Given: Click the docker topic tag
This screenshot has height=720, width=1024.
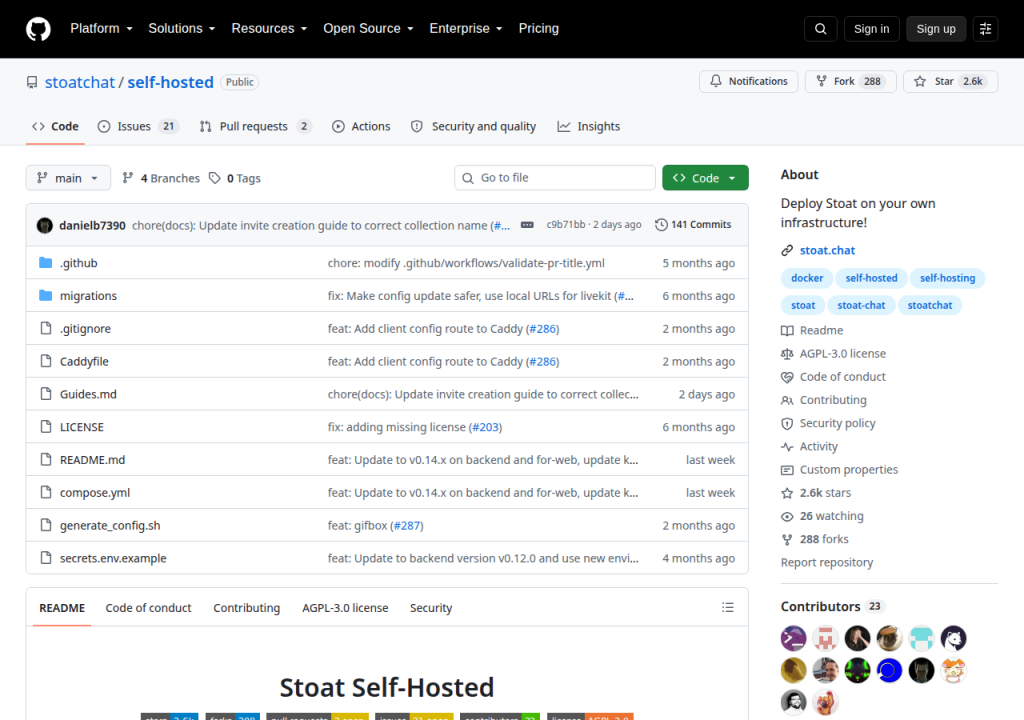Looking at the screenshot, I should [807, 278].
